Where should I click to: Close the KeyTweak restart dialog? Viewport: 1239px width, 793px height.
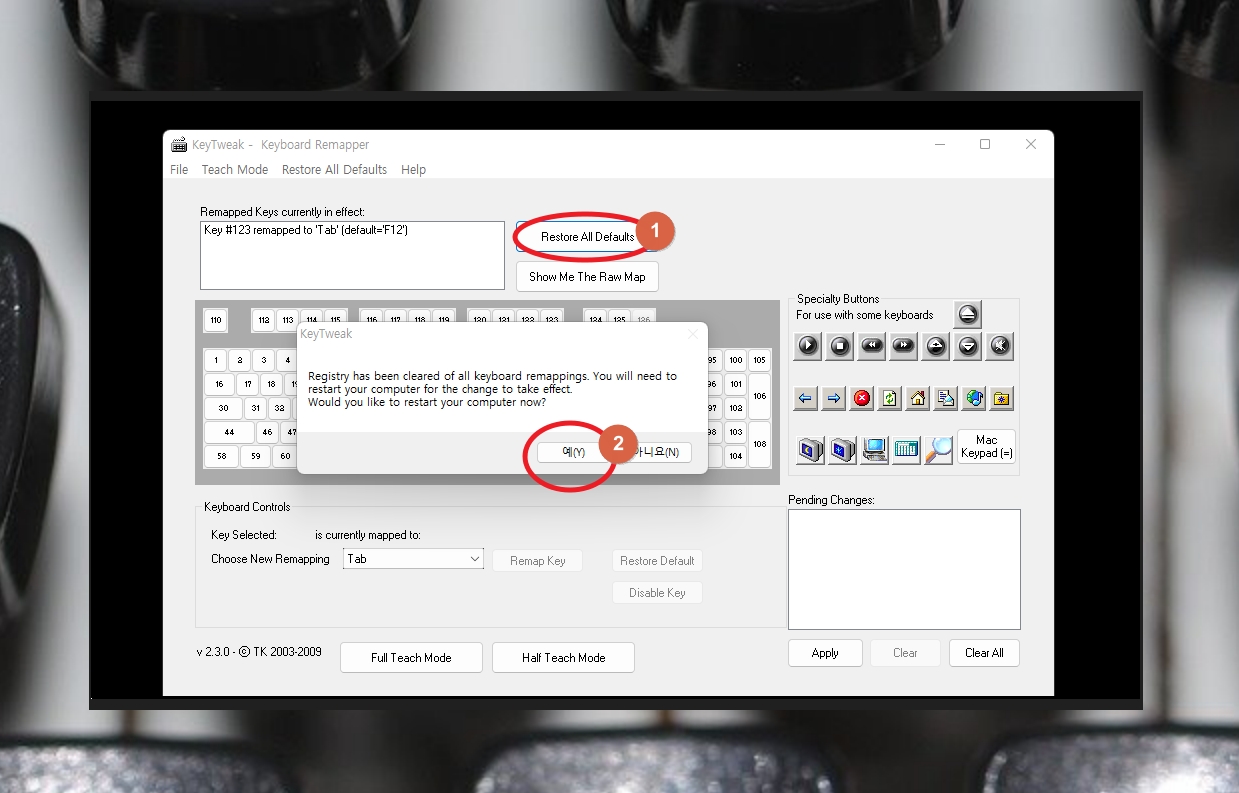693,334
